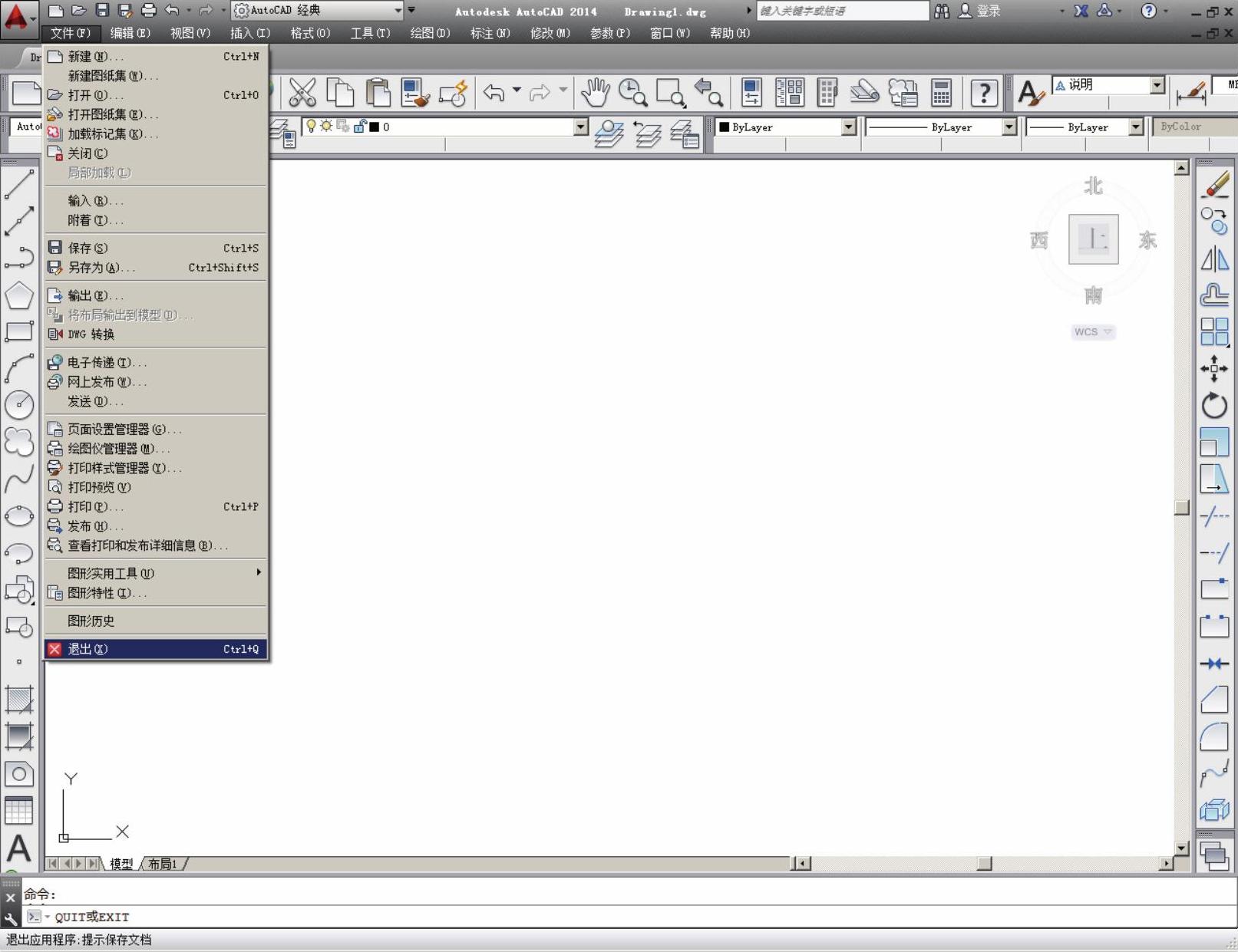Screen dimensions: 1238x952
Task: Activate the Rotate tool in modify toolbar
Action: [1213, 406]
